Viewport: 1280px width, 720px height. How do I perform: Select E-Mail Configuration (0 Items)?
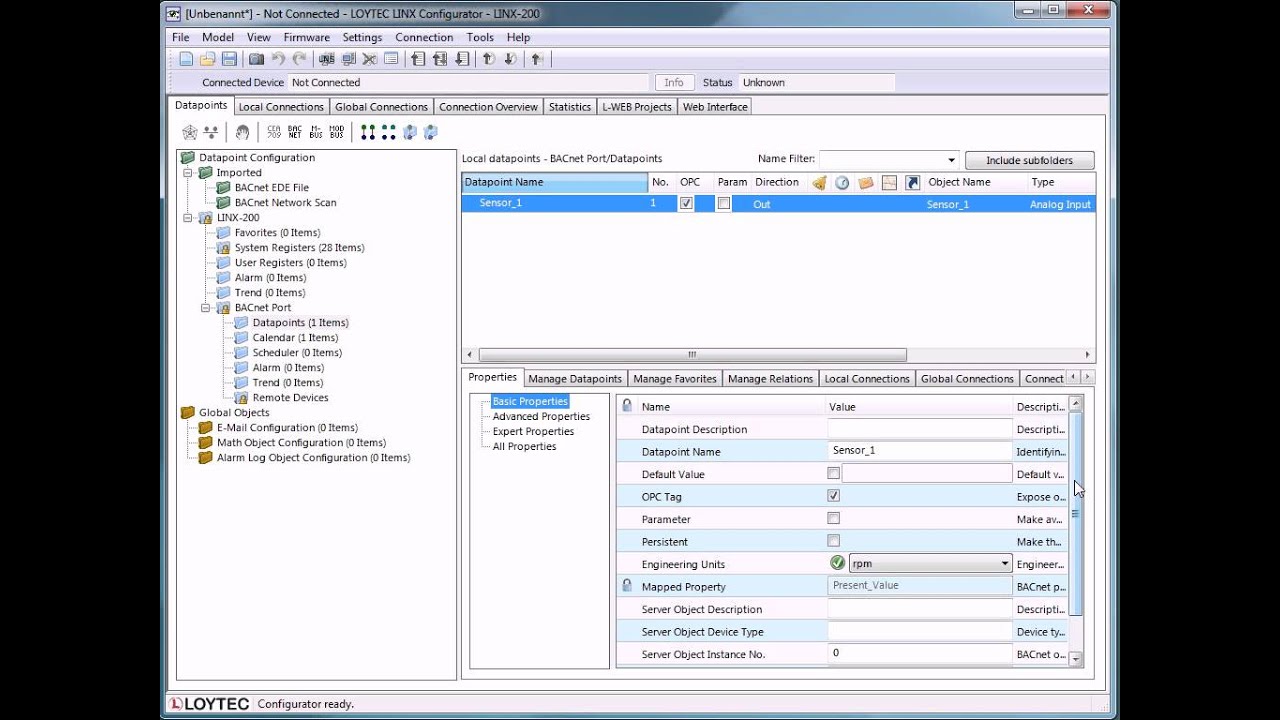[x=287, y=427]
